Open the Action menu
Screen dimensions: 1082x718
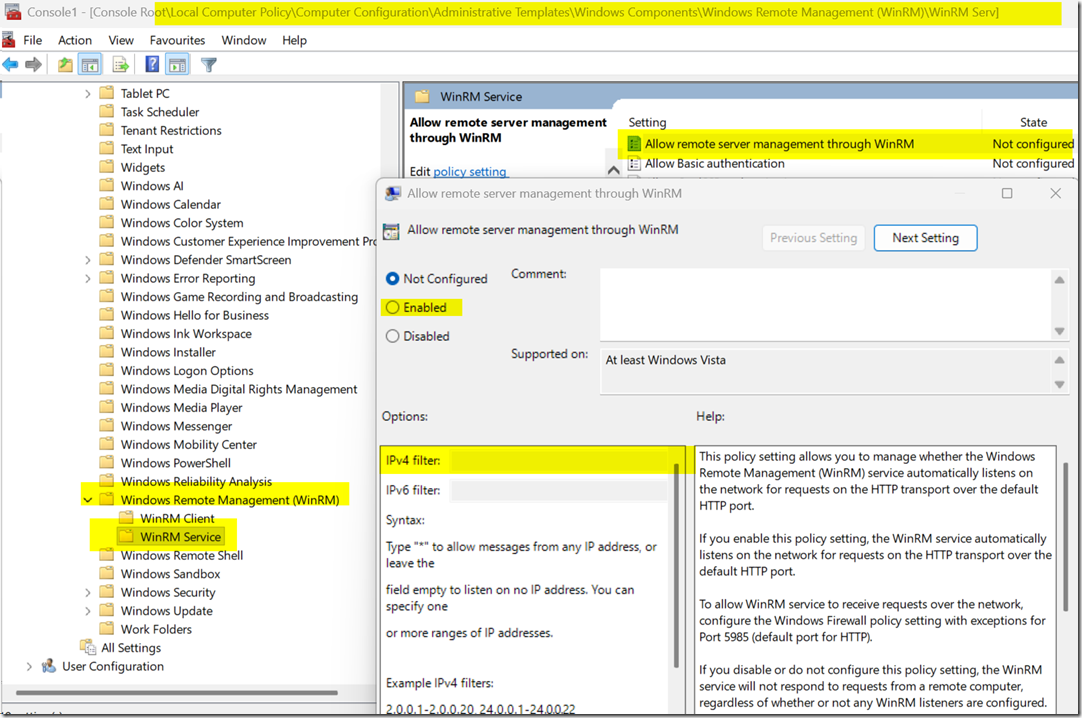(x=75, y=40)
